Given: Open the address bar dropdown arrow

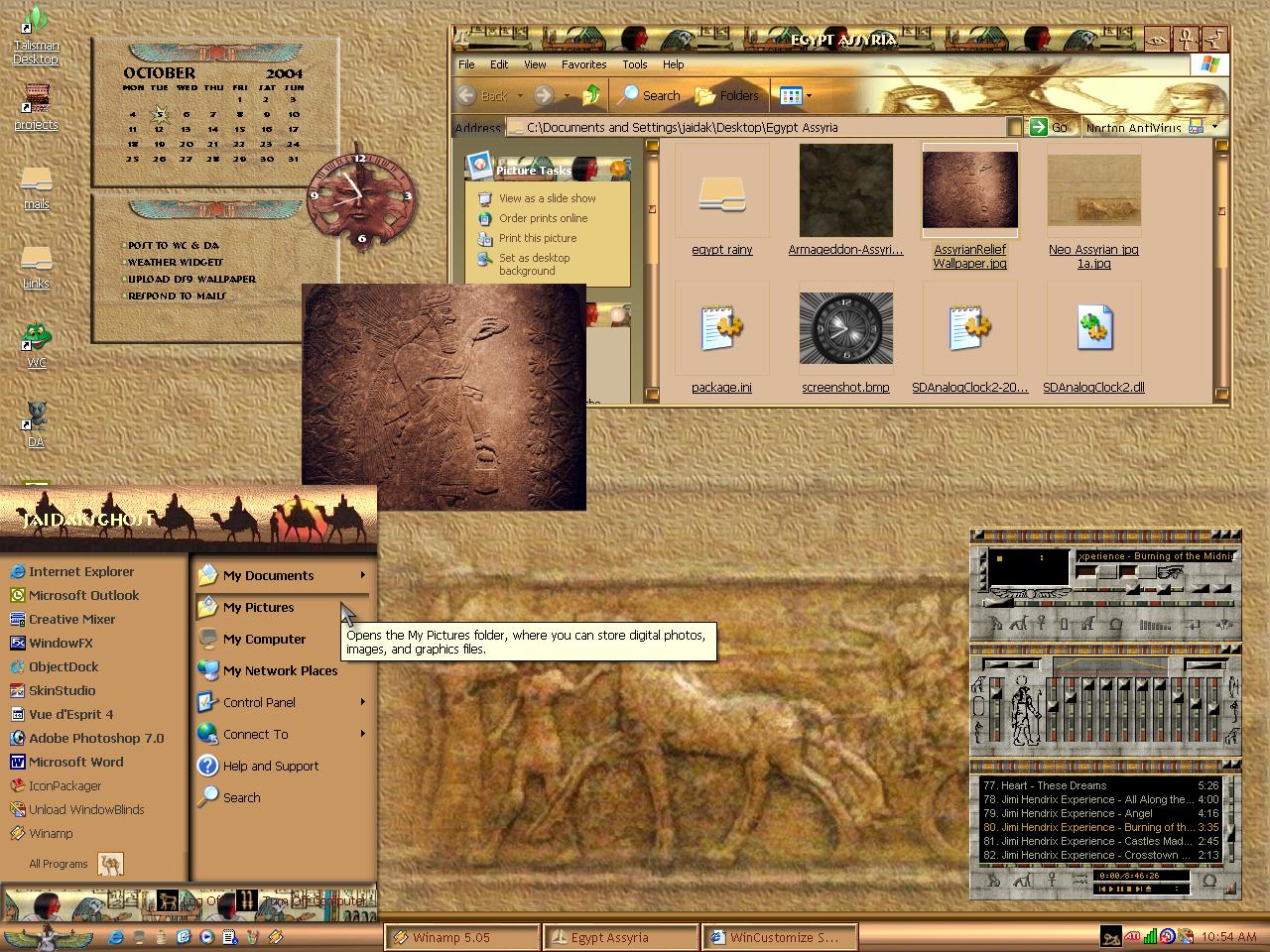Looking at the screenshot, I should pyautogui.click(x=1013, y=127).
